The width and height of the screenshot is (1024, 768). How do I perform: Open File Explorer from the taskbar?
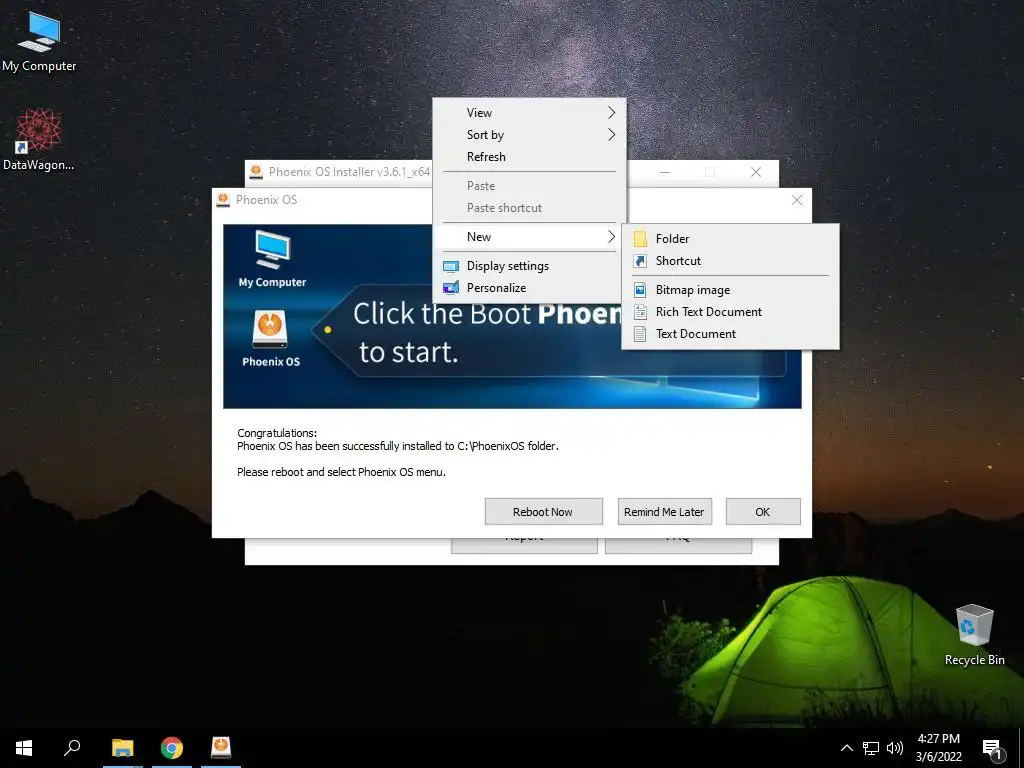tap(122, 748)
